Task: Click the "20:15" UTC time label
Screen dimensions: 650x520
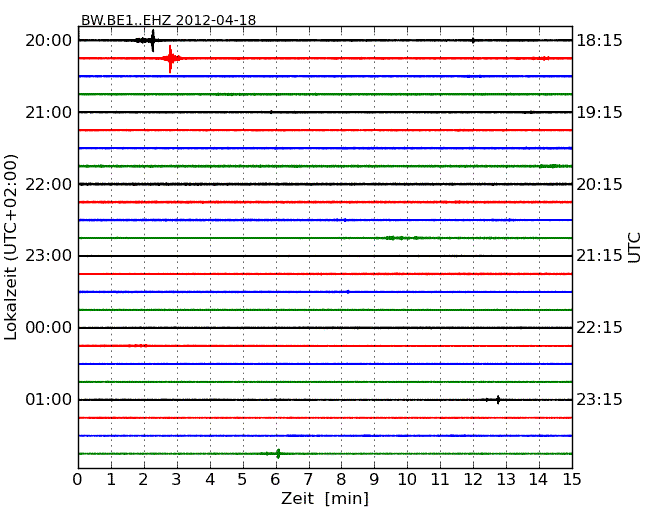Action: [x=599, y=184]
